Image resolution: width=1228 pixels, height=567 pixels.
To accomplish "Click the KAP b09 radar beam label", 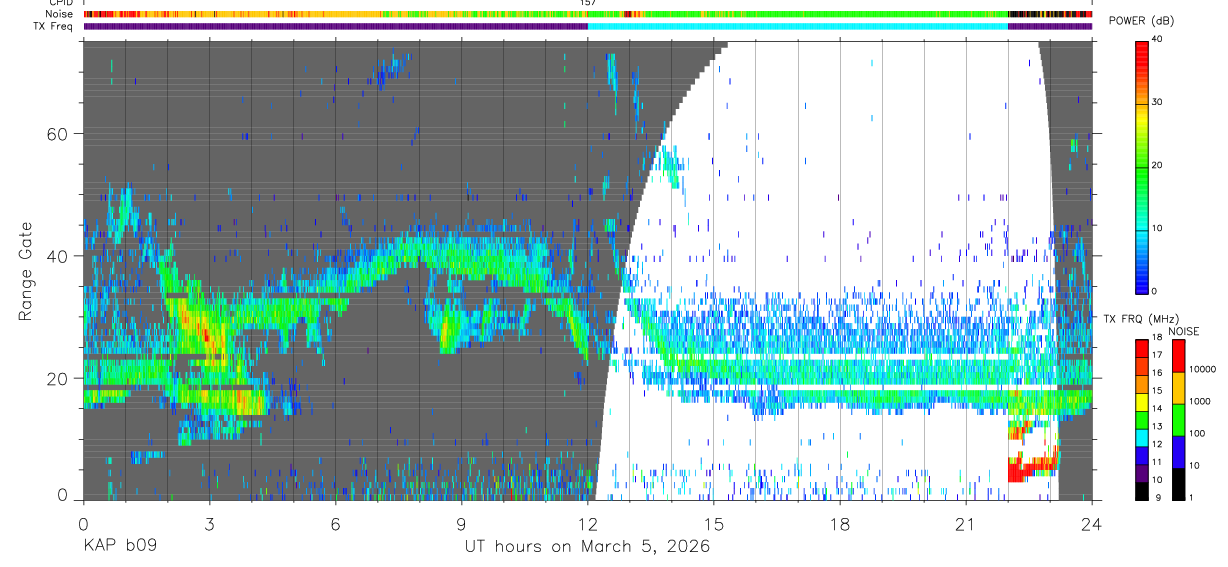I will click(x=119, y=547).
